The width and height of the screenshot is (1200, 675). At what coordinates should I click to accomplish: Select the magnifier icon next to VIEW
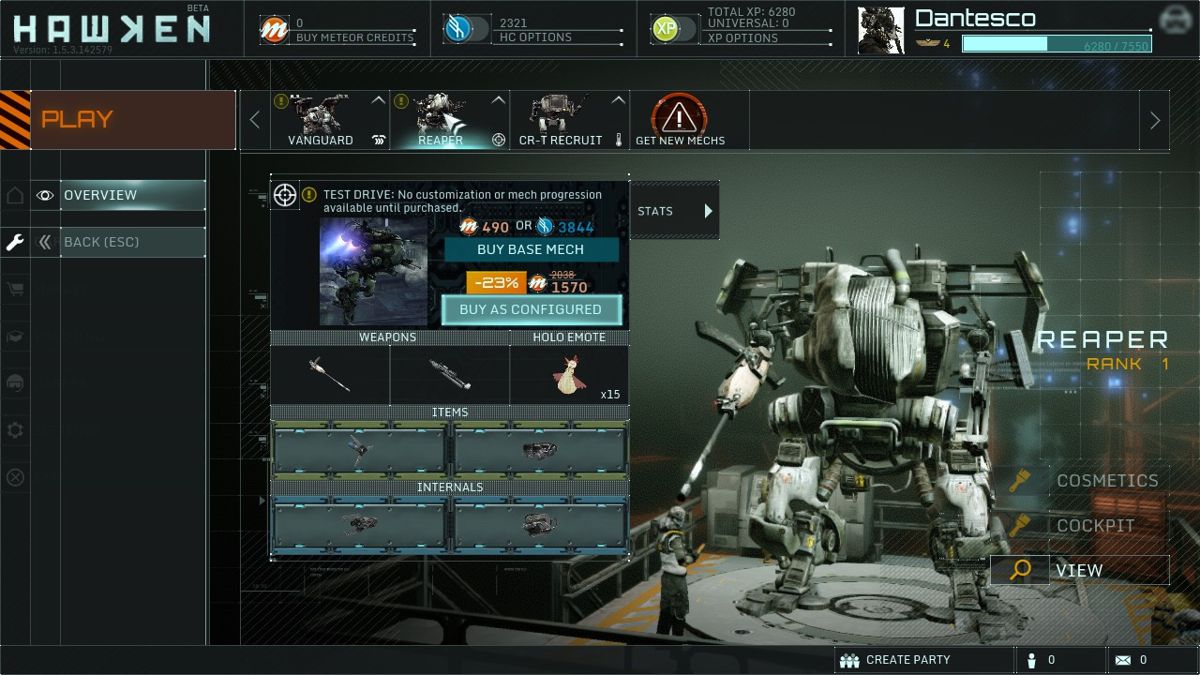coord(1018,569)
